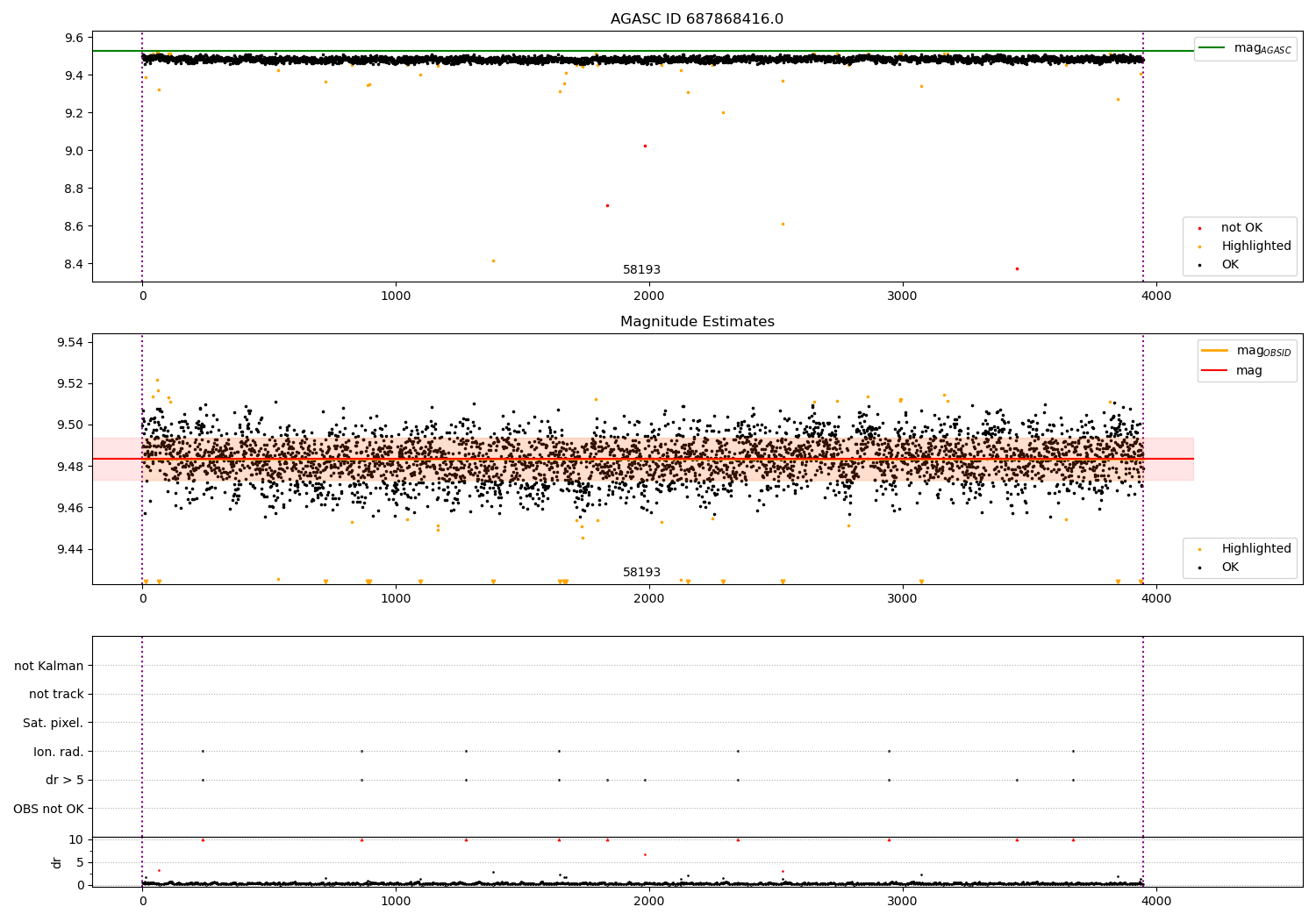
Task: Click the '8.4' y-axis tick label
Action: (x=74, y=264)
